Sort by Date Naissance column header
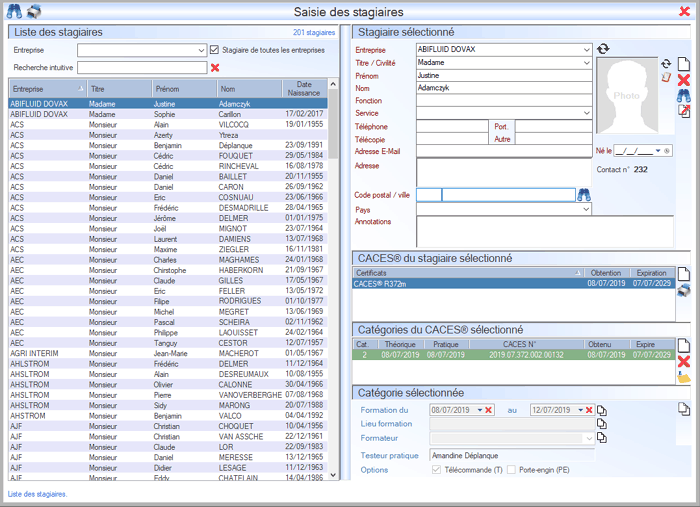This screenshot has width=700, height=507. (x=304, y=89)
